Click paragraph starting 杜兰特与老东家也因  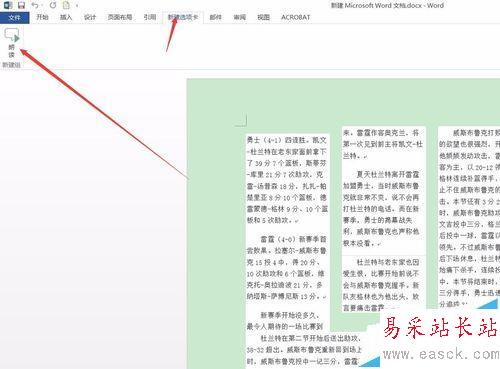[x=381, y=285]
